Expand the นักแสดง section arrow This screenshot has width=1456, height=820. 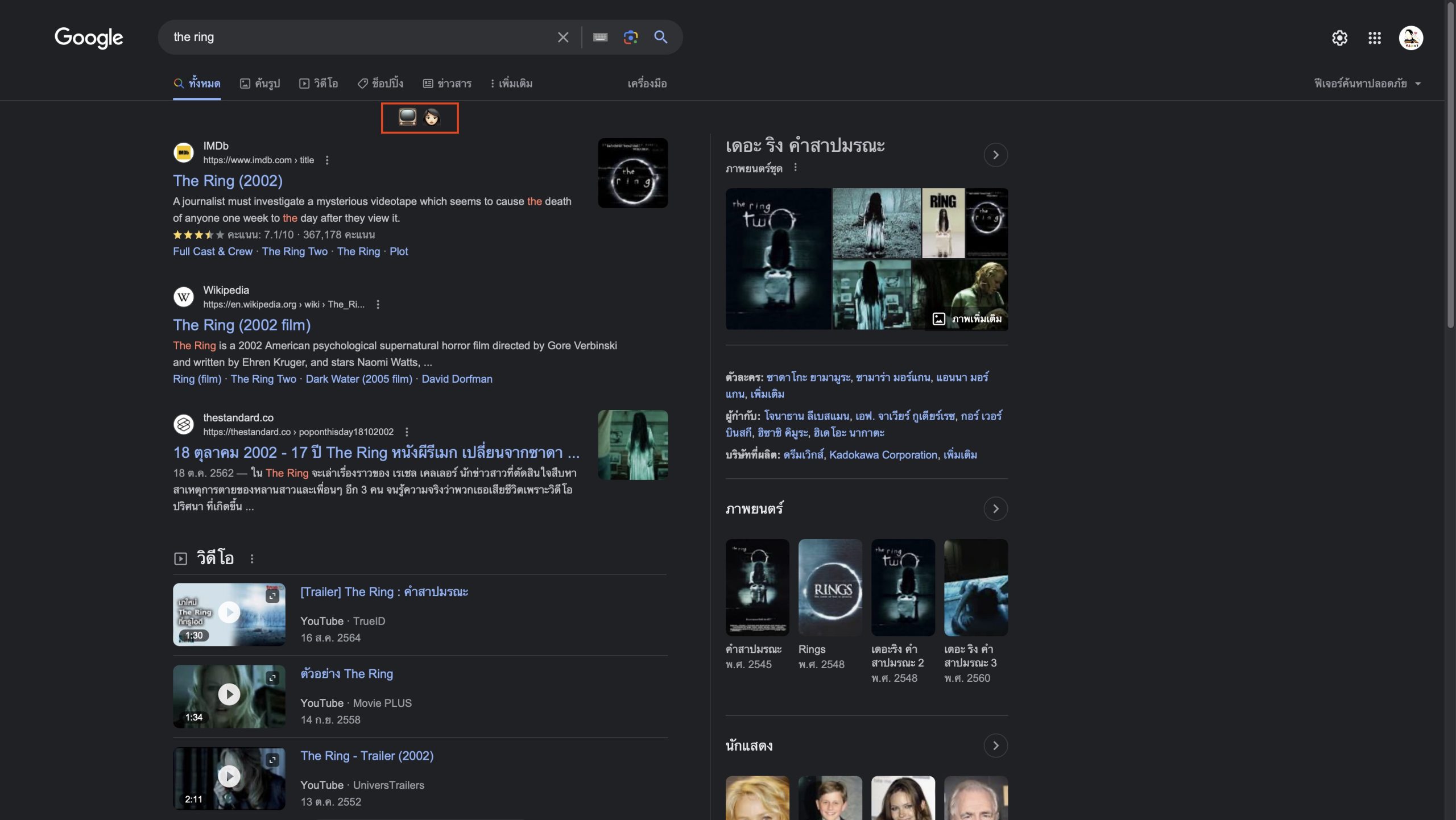point(995,746)
